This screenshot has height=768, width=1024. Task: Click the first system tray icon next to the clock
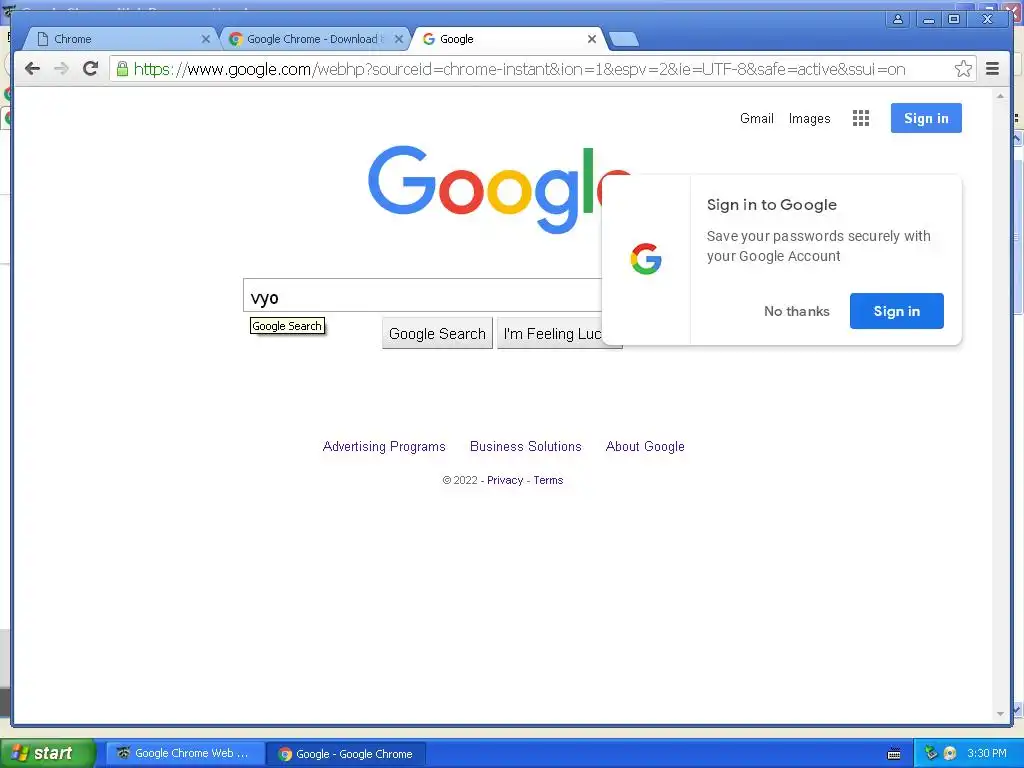931,753
